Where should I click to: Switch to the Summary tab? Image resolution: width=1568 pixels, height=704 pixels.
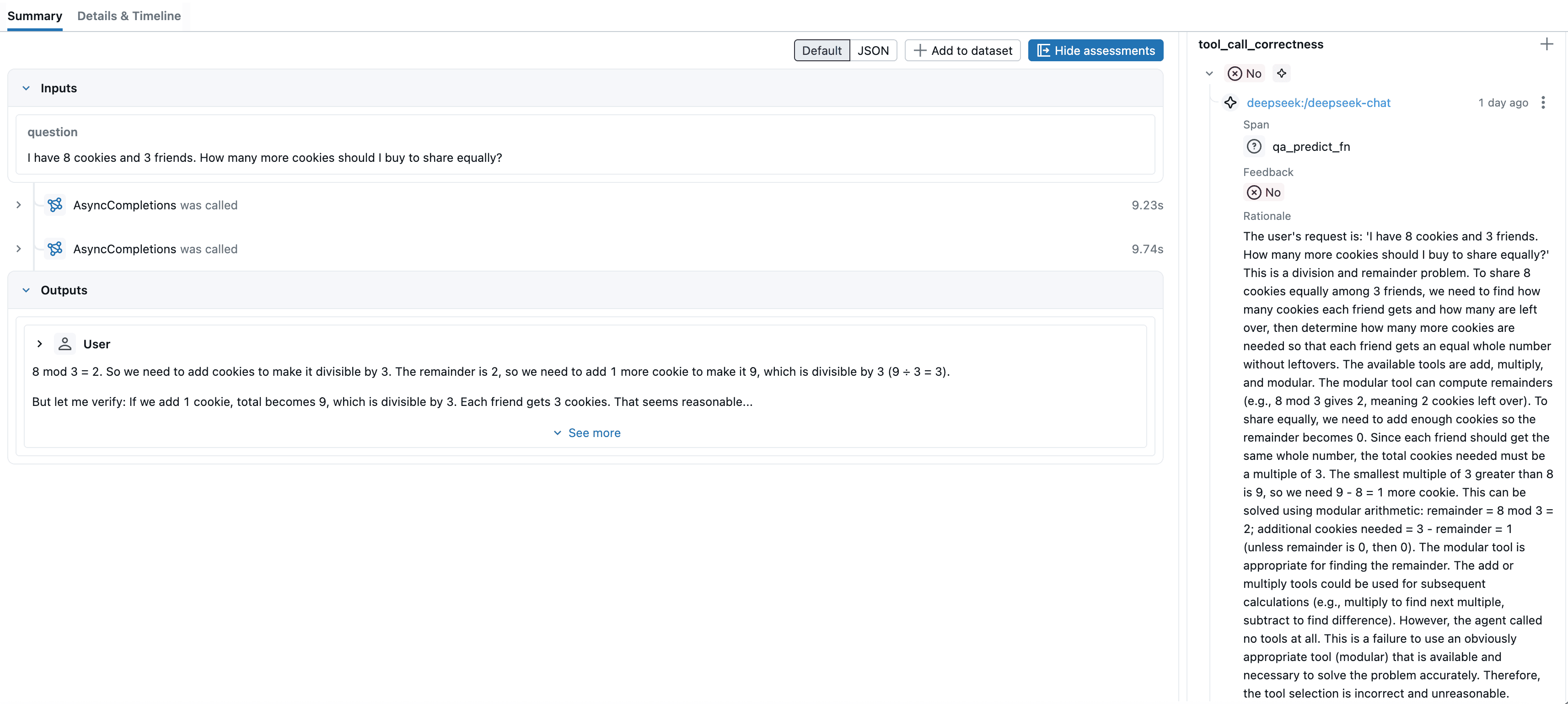click(x=35, y=16)
